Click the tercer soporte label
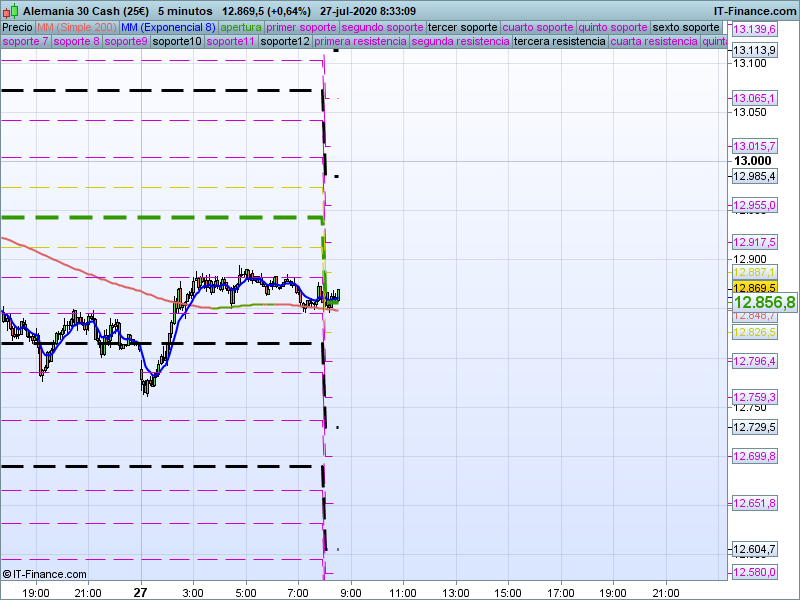This screenshot has width=800, height=600. 462,27
